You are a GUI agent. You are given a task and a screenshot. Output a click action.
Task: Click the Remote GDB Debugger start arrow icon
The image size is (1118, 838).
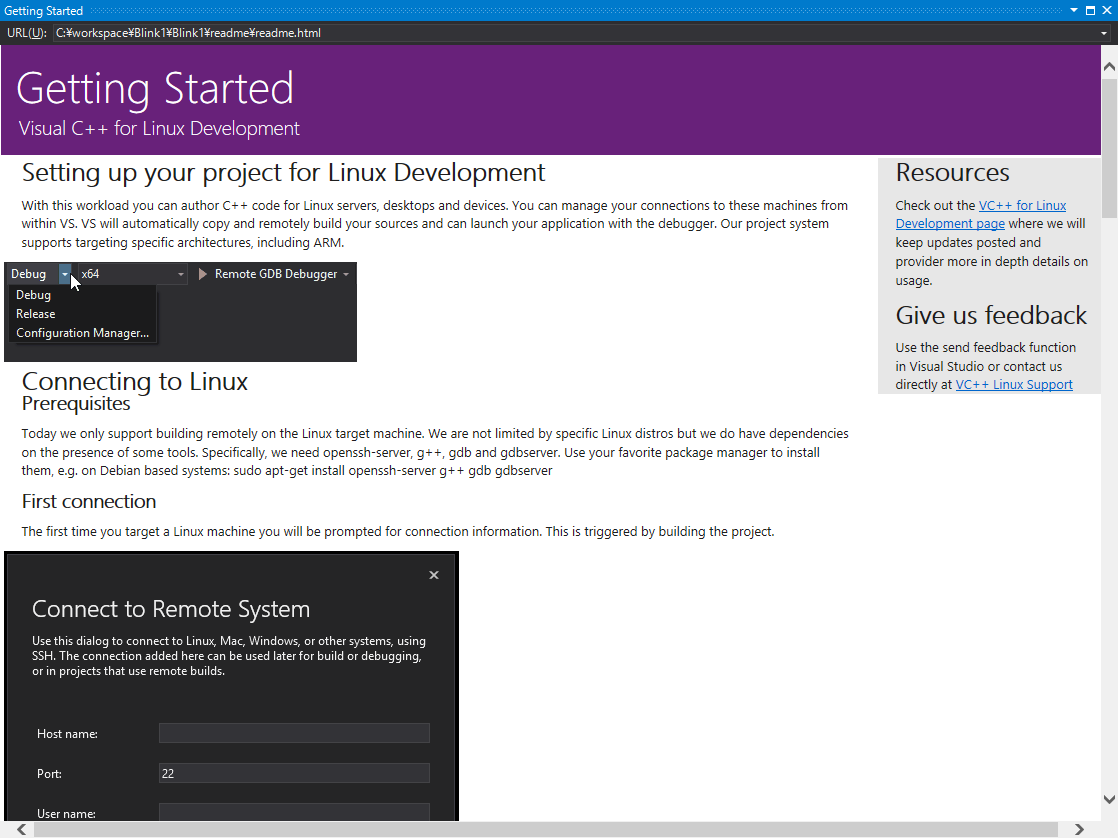click(x=202, y=274)
